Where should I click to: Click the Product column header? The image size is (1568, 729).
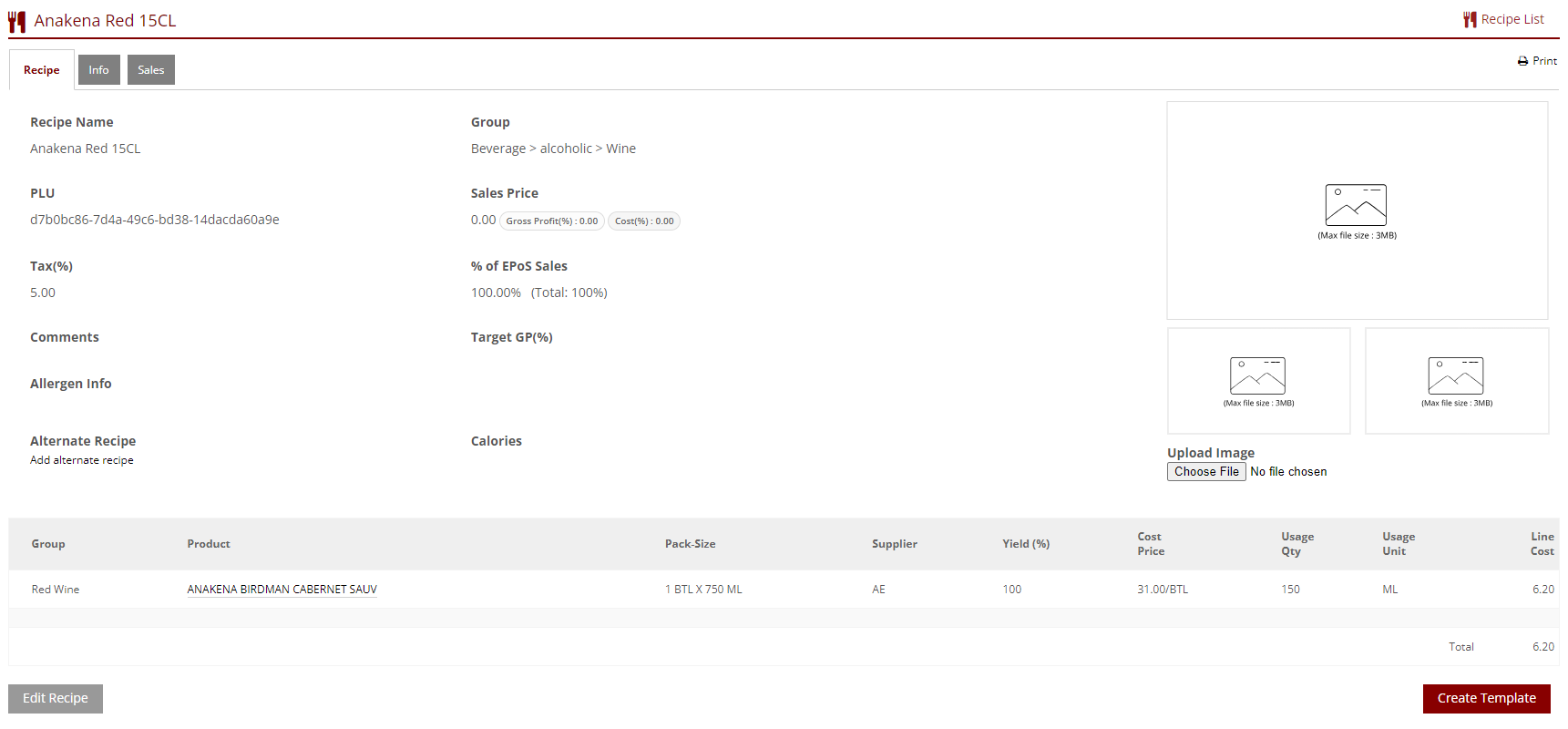209,544
